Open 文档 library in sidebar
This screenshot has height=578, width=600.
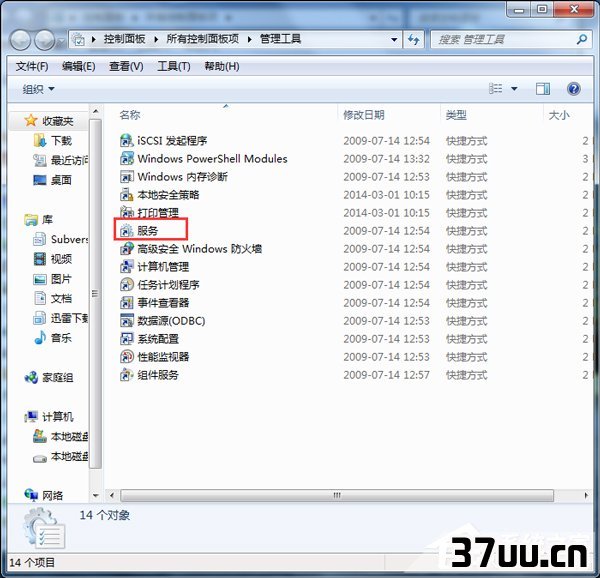click(52, 298)
